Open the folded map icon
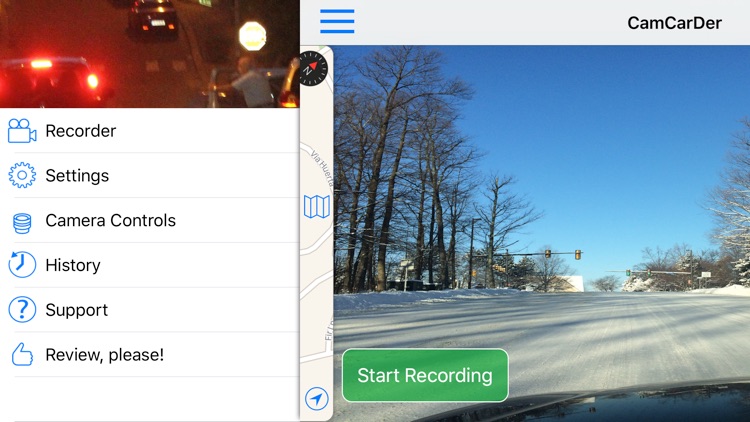The height and width of the screenshot is (422, 750). coord(317,207)
